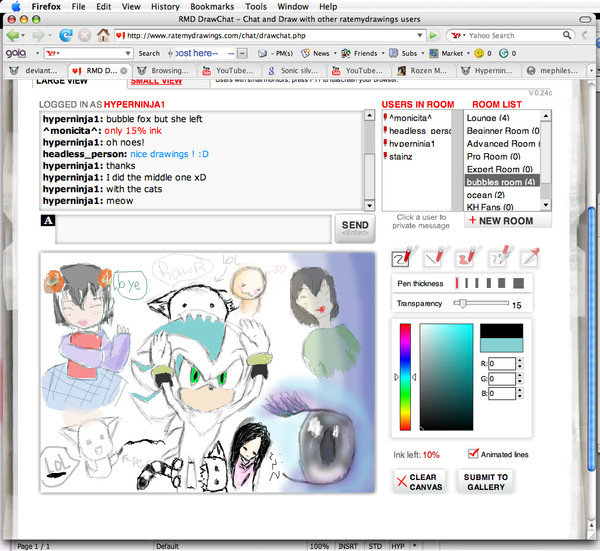Select the eraser drawing tool

500,258
